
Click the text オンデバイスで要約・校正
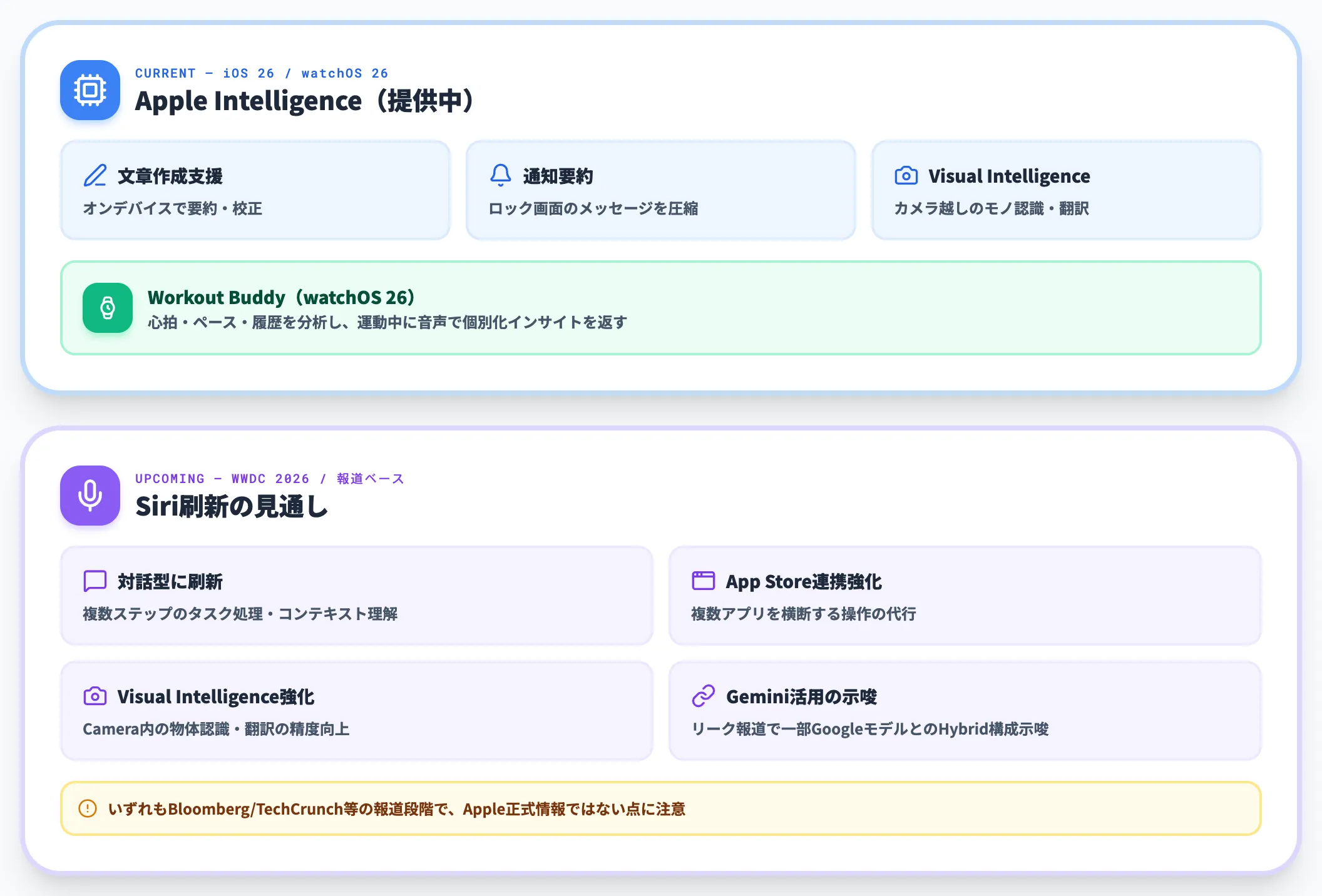click(173, 208)
